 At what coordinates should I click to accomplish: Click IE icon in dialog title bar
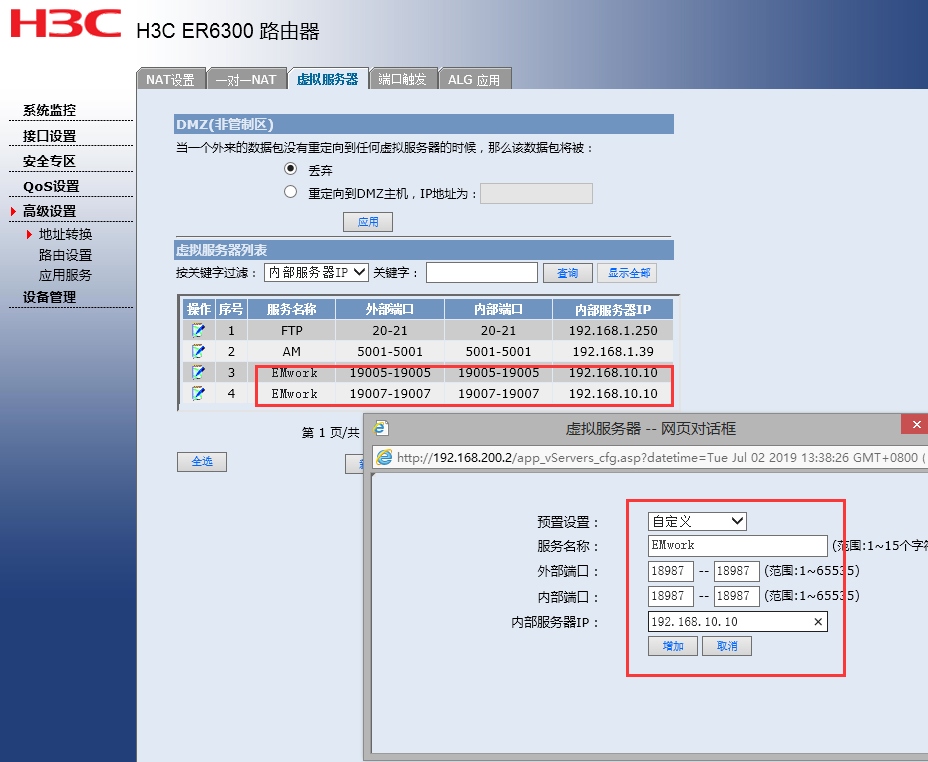pos(381,428)
